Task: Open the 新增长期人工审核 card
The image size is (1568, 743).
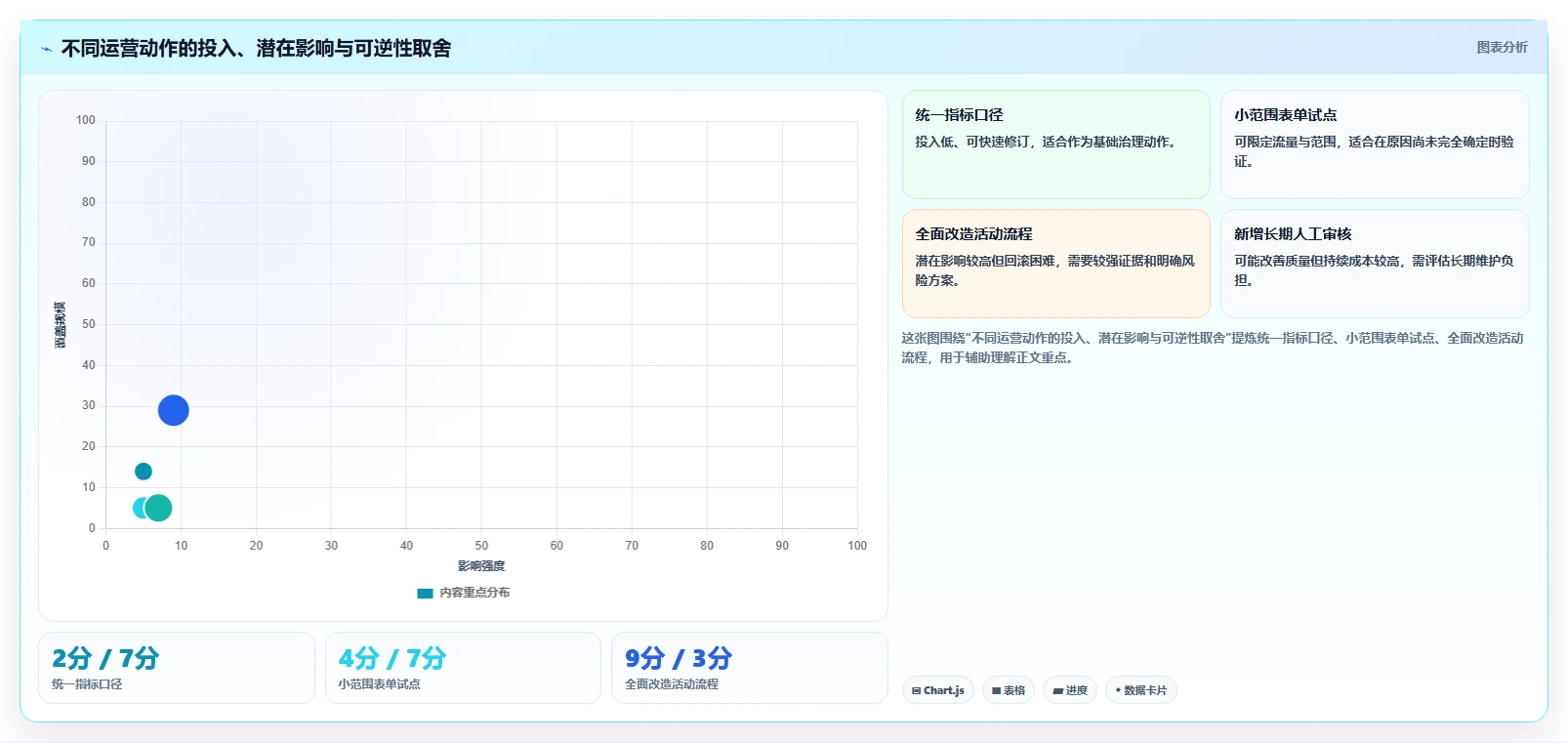Action: [x=1375, y=264]
